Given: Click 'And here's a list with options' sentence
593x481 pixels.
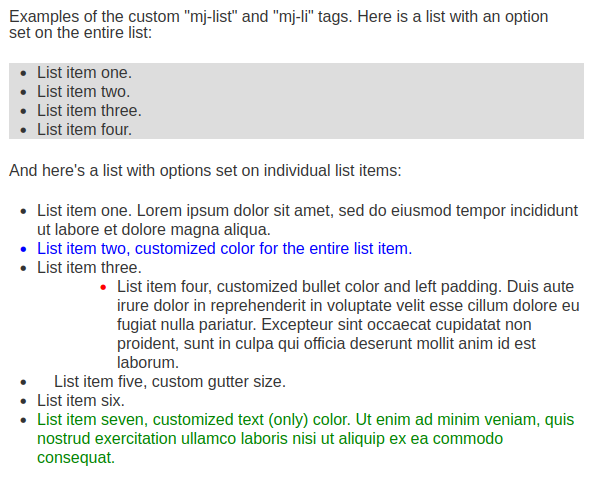Looking at the screenshot, I should tap(205, 171).
